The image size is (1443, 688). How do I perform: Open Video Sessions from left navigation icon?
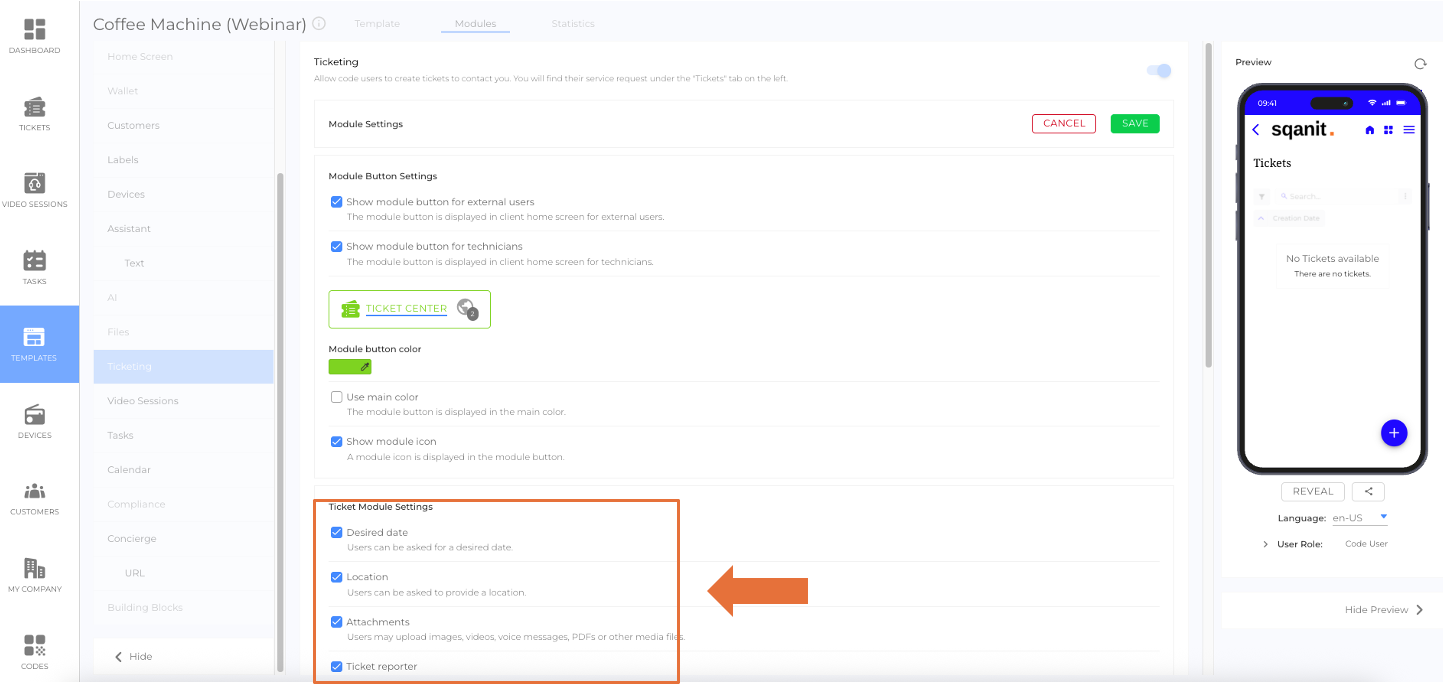click(x=35, y=184)
